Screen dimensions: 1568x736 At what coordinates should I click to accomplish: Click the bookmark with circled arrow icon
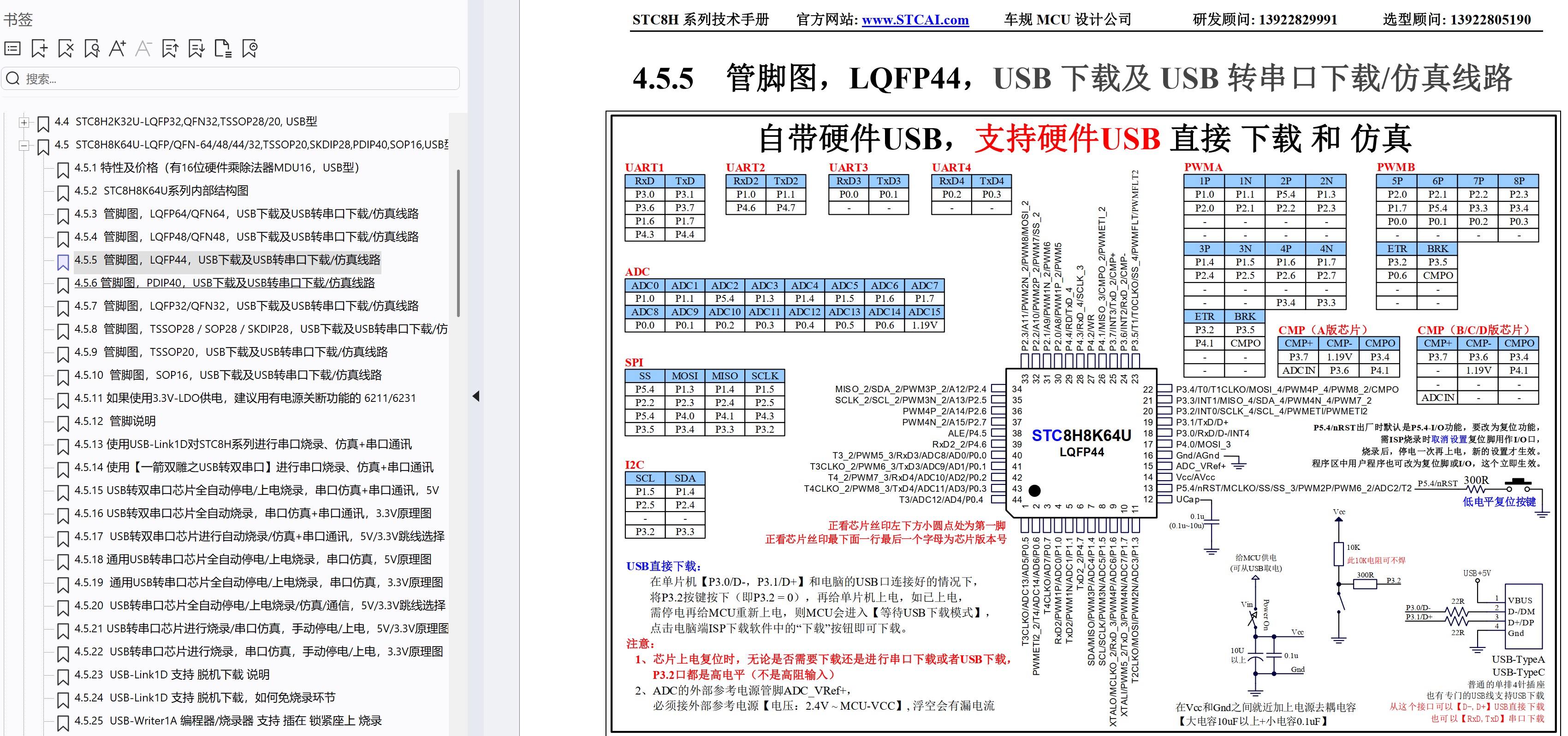pyautogui.click(x=249, y=49)
